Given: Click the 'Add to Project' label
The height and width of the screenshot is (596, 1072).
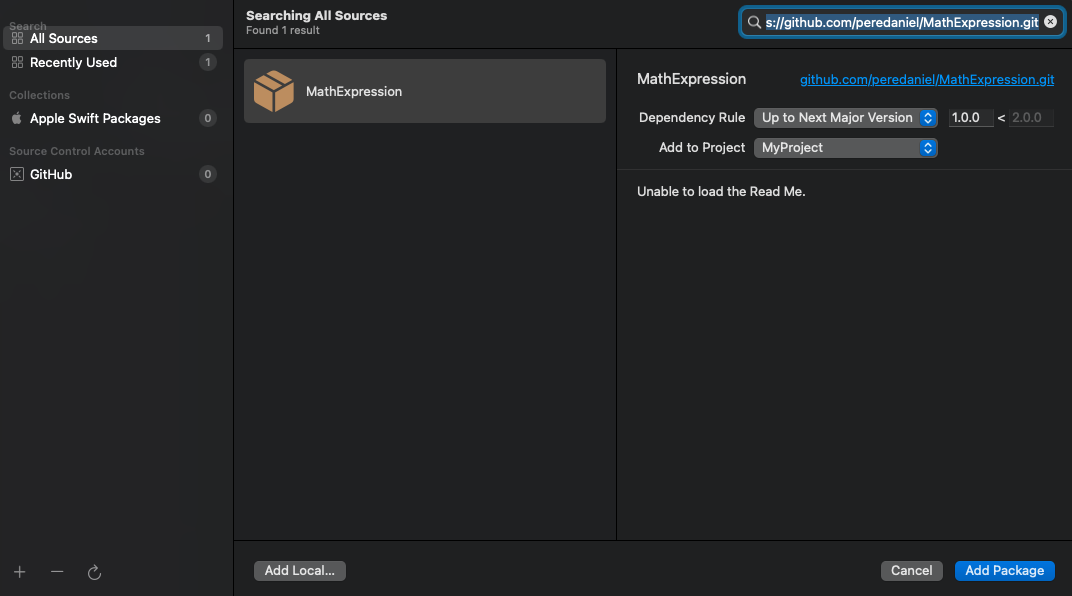Looking at the screenshot, I should (702, 148).
